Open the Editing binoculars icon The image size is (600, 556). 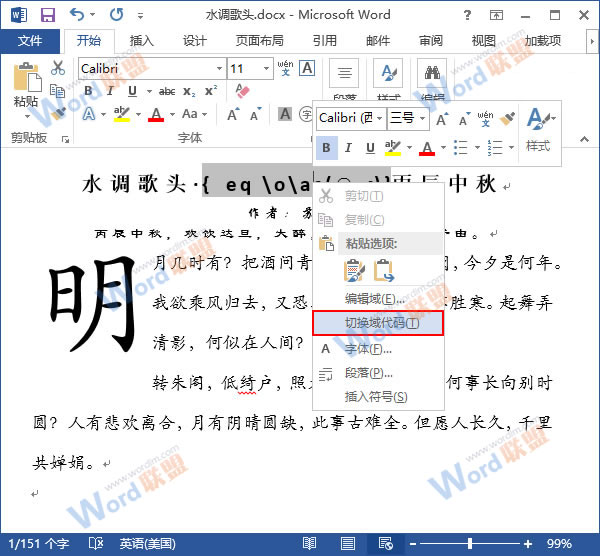tap(432, 73)
